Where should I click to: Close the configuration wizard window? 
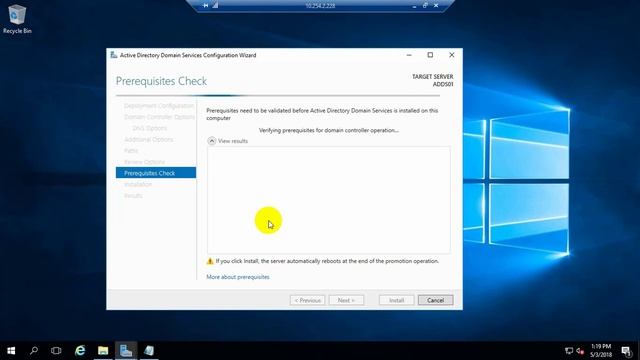(x=451, y=55)
